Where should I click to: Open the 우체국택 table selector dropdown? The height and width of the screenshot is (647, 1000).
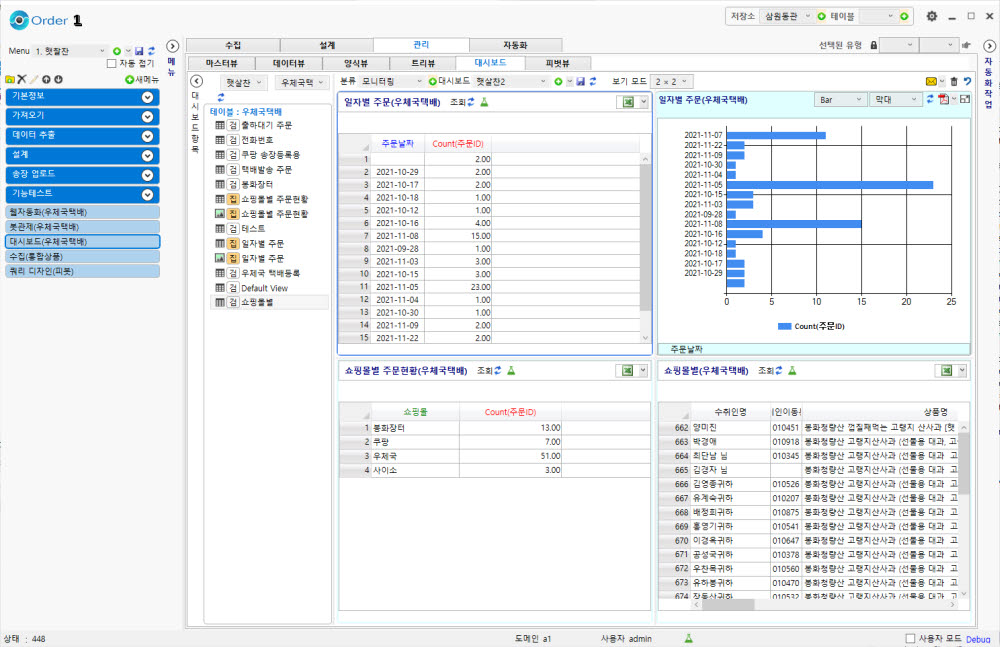tap(302, 82)
